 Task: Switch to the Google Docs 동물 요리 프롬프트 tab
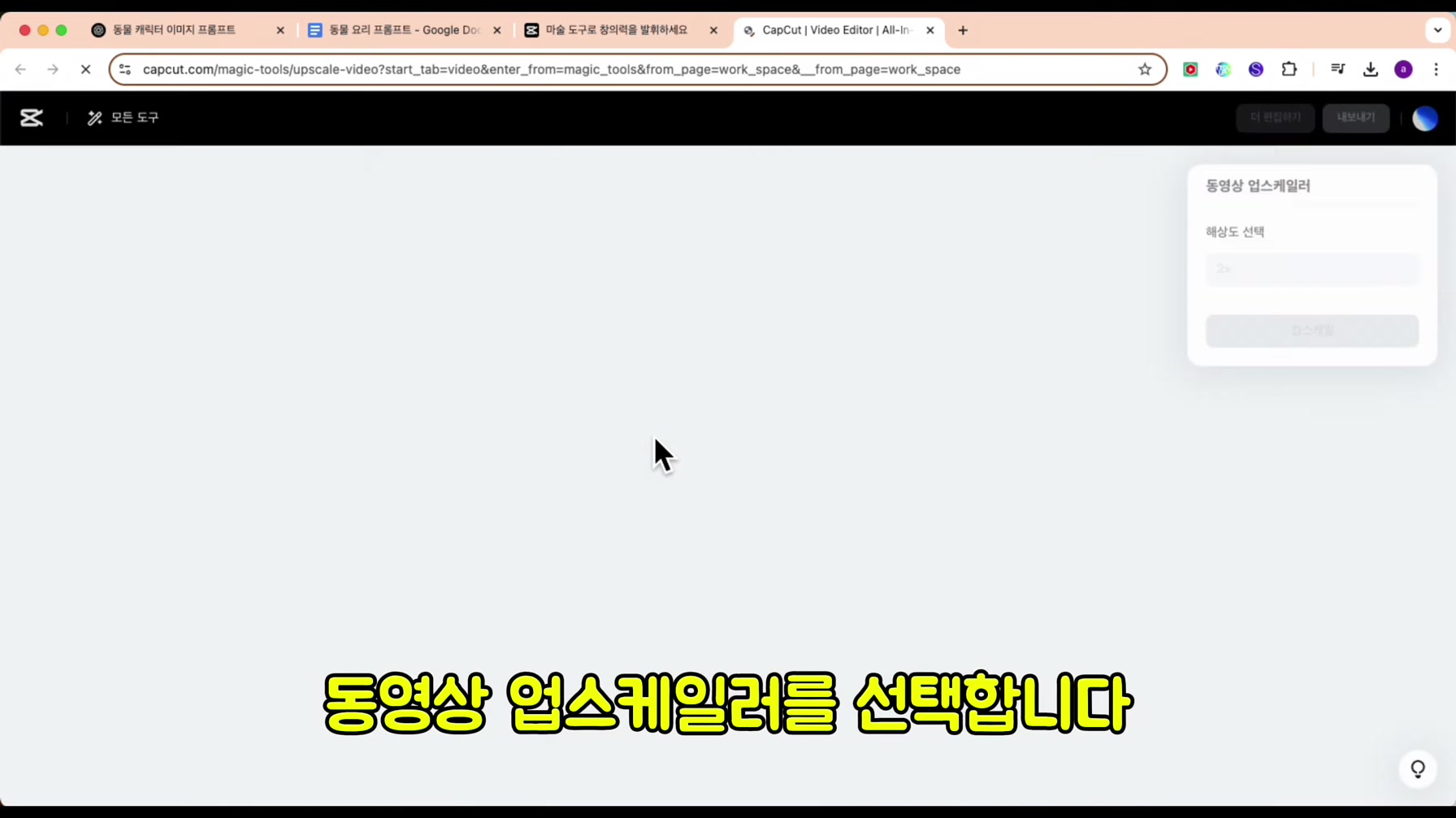click(405, 30)
